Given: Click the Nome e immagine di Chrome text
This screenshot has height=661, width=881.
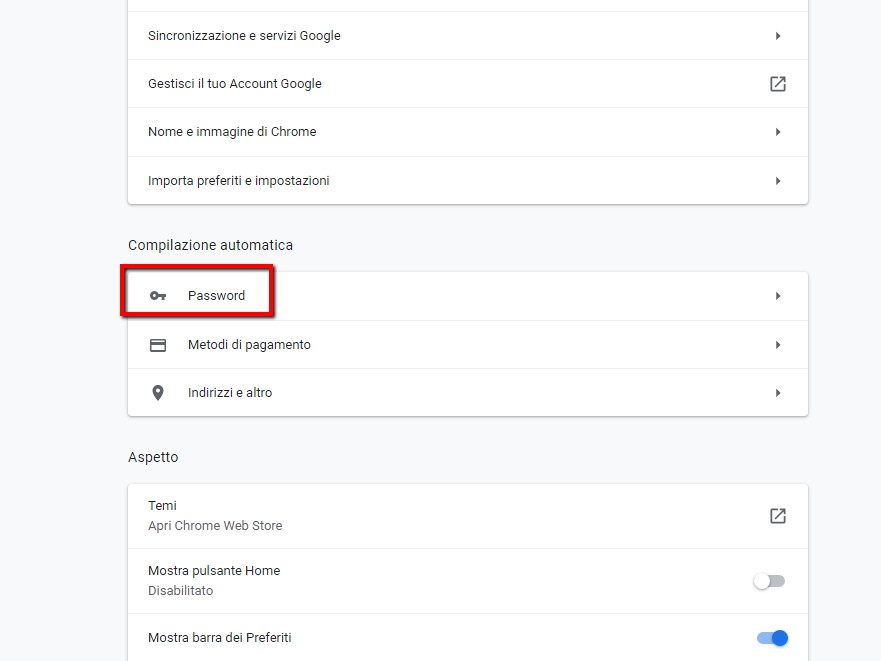Looking at the screenshot, I should (x=232, y=132).
